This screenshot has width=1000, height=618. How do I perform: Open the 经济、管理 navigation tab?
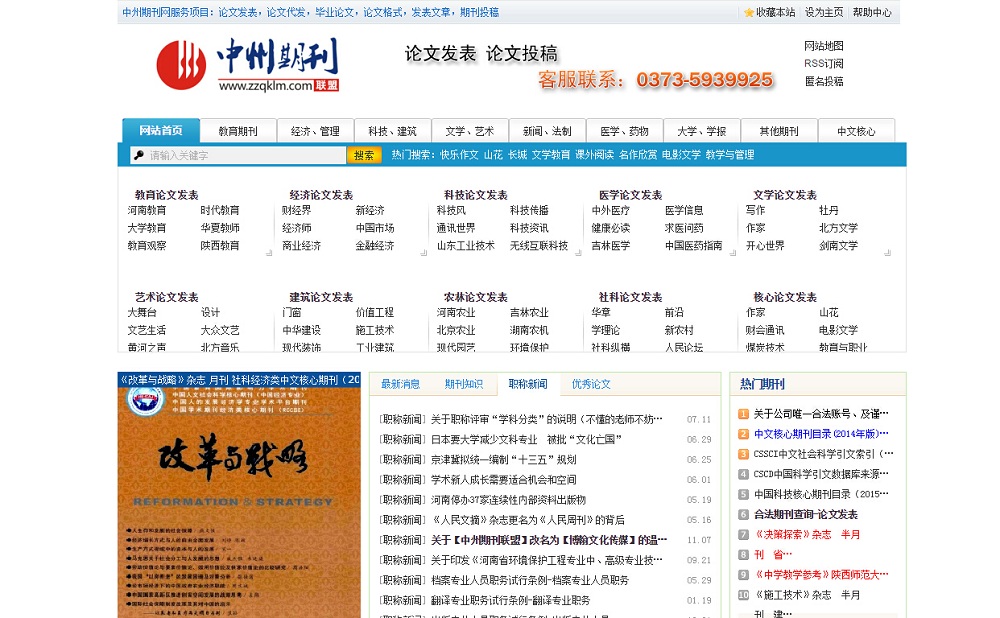pos(315,131)
